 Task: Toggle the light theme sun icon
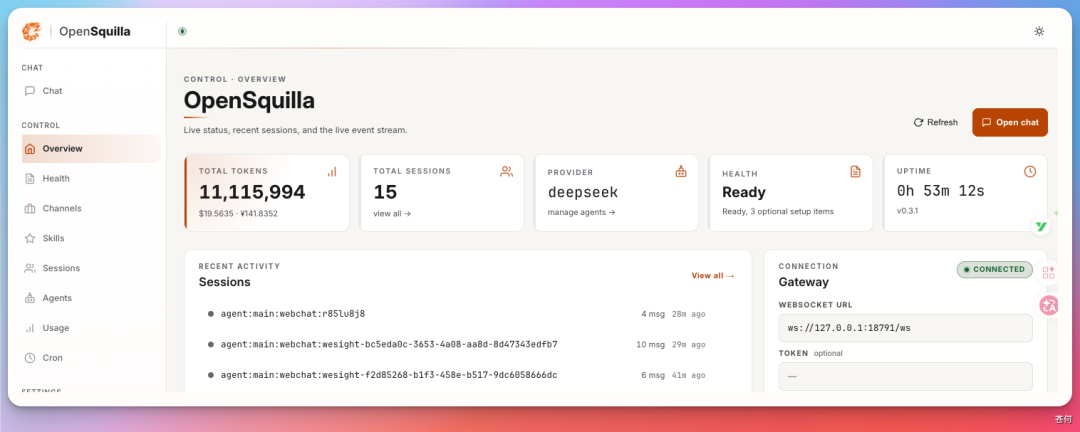click(x=1039, y=31)
